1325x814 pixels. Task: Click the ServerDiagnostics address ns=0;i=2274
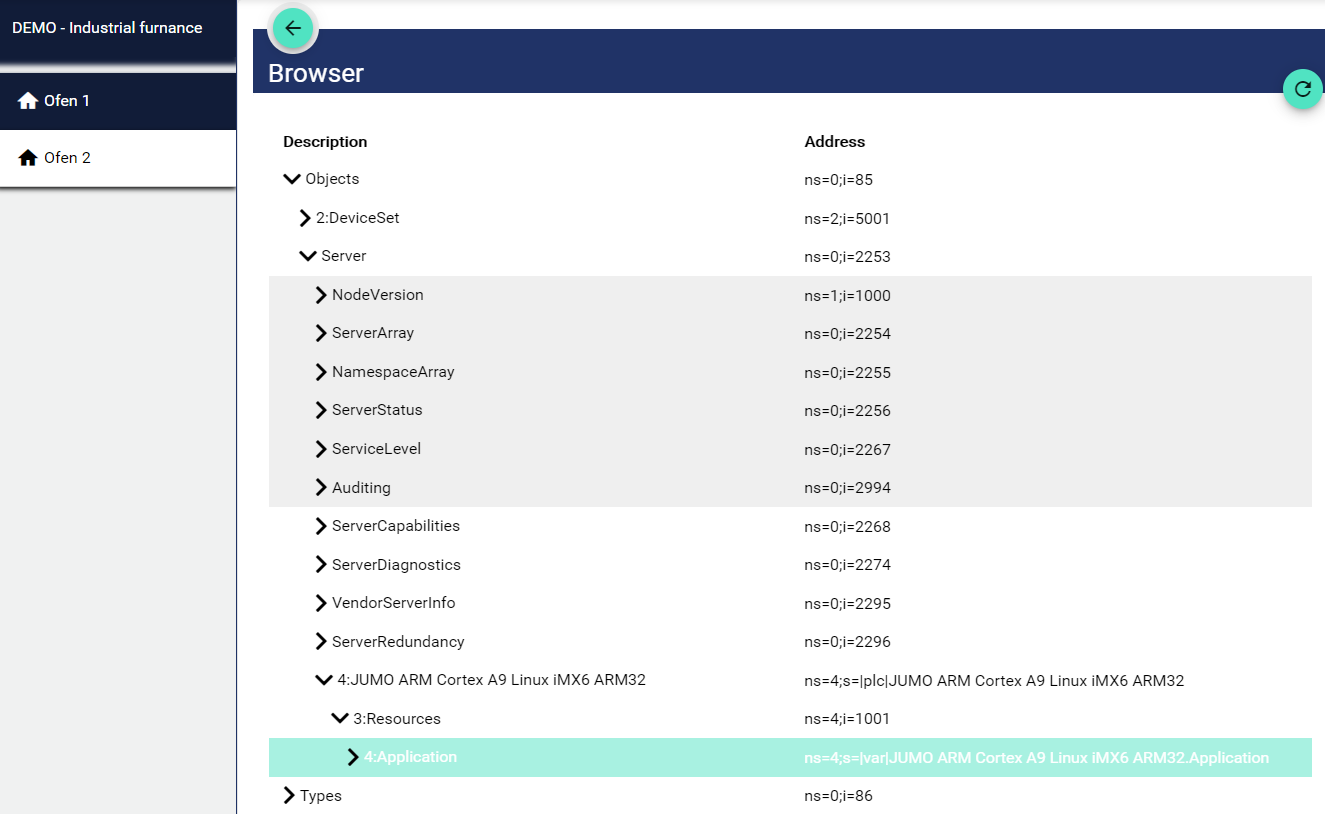click(847, 565)
